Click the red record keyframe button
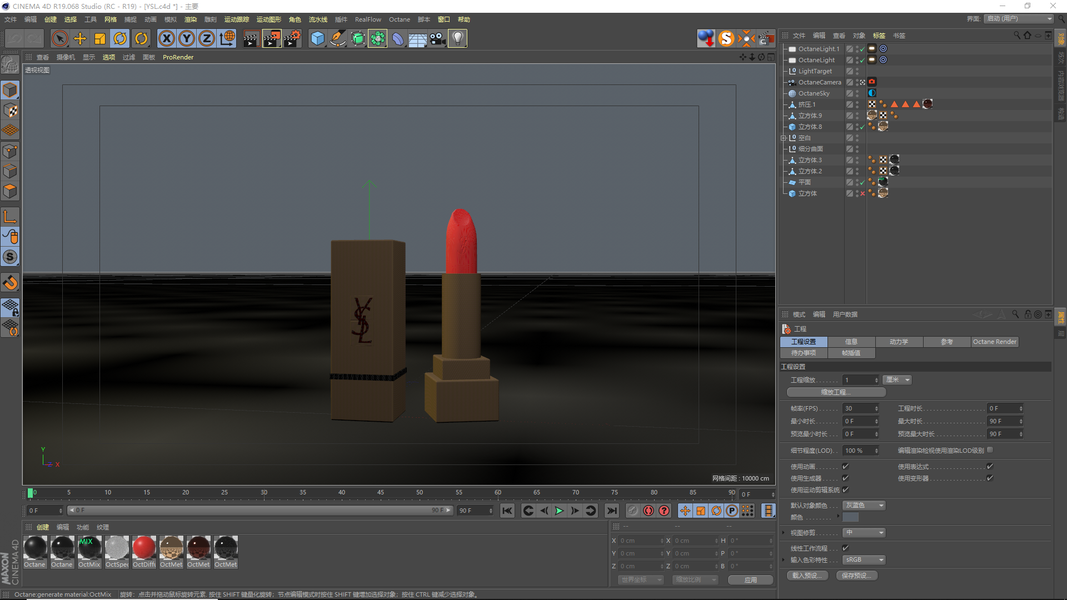 pyautogui.click(x=649, y=510)
